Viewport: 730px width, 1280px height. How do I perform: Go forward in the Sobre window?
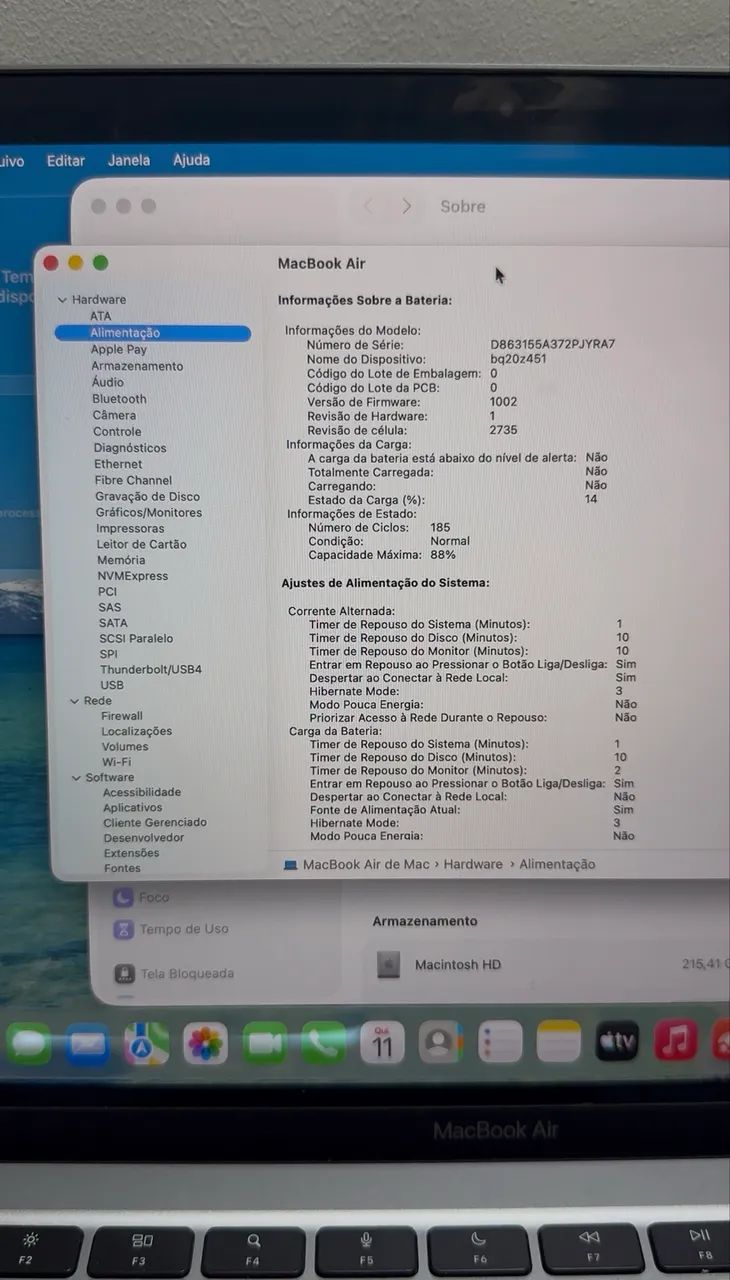[406, 206]
